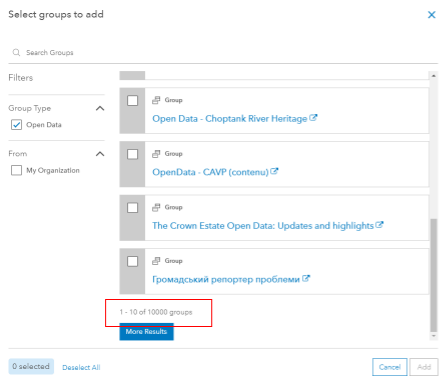Viewport: 443px width, 382px height.
Task: Click group type icon in Громадський репортер card
Action: (156, 261)
